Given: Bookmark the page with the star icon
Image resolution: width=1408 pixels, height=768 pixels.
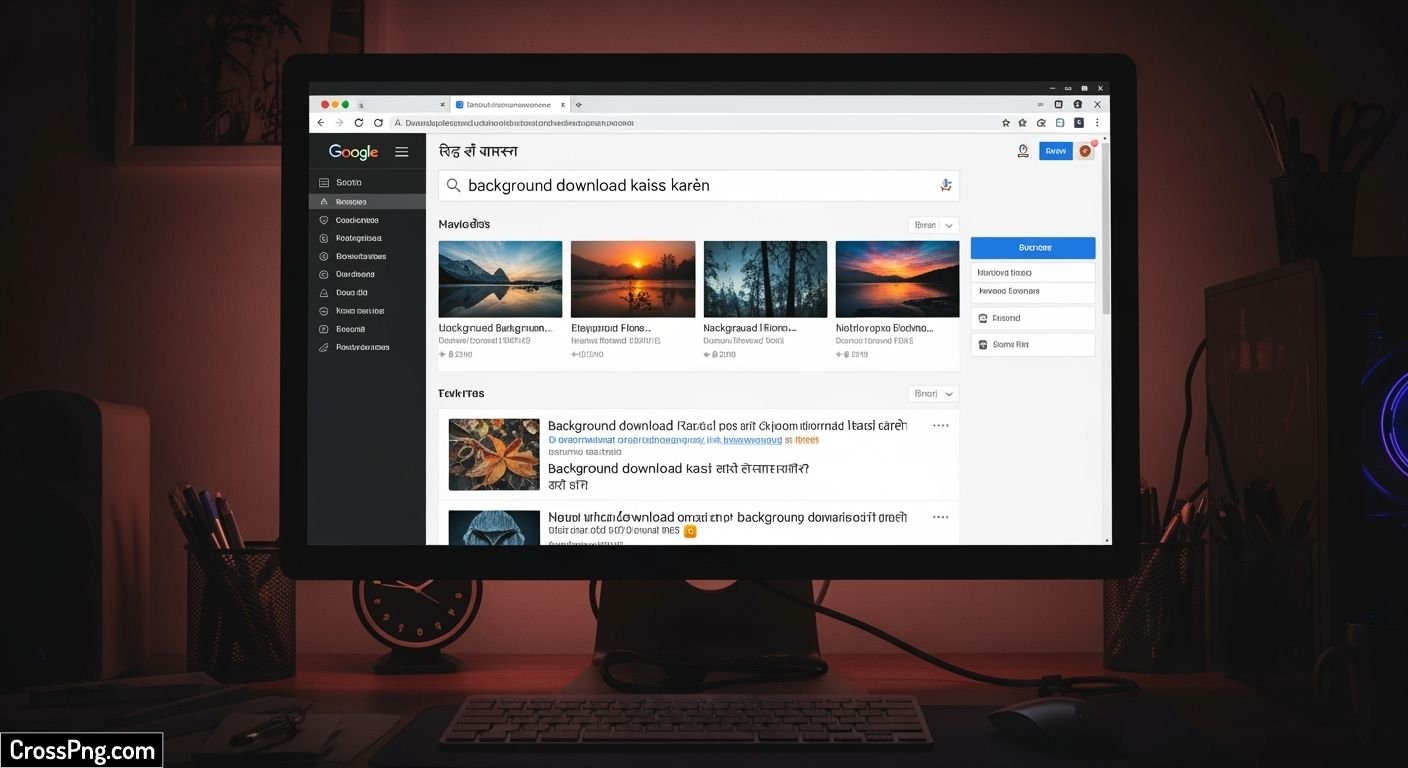Looking at the screenshot, I should 1006,122.
